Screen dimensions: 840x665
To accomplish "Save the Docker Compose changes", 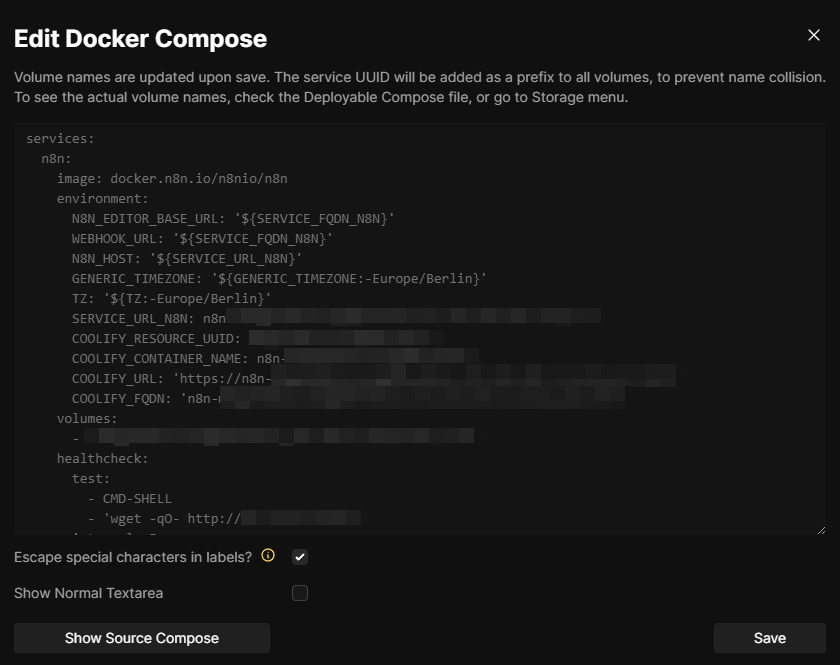I will (768, 637).
